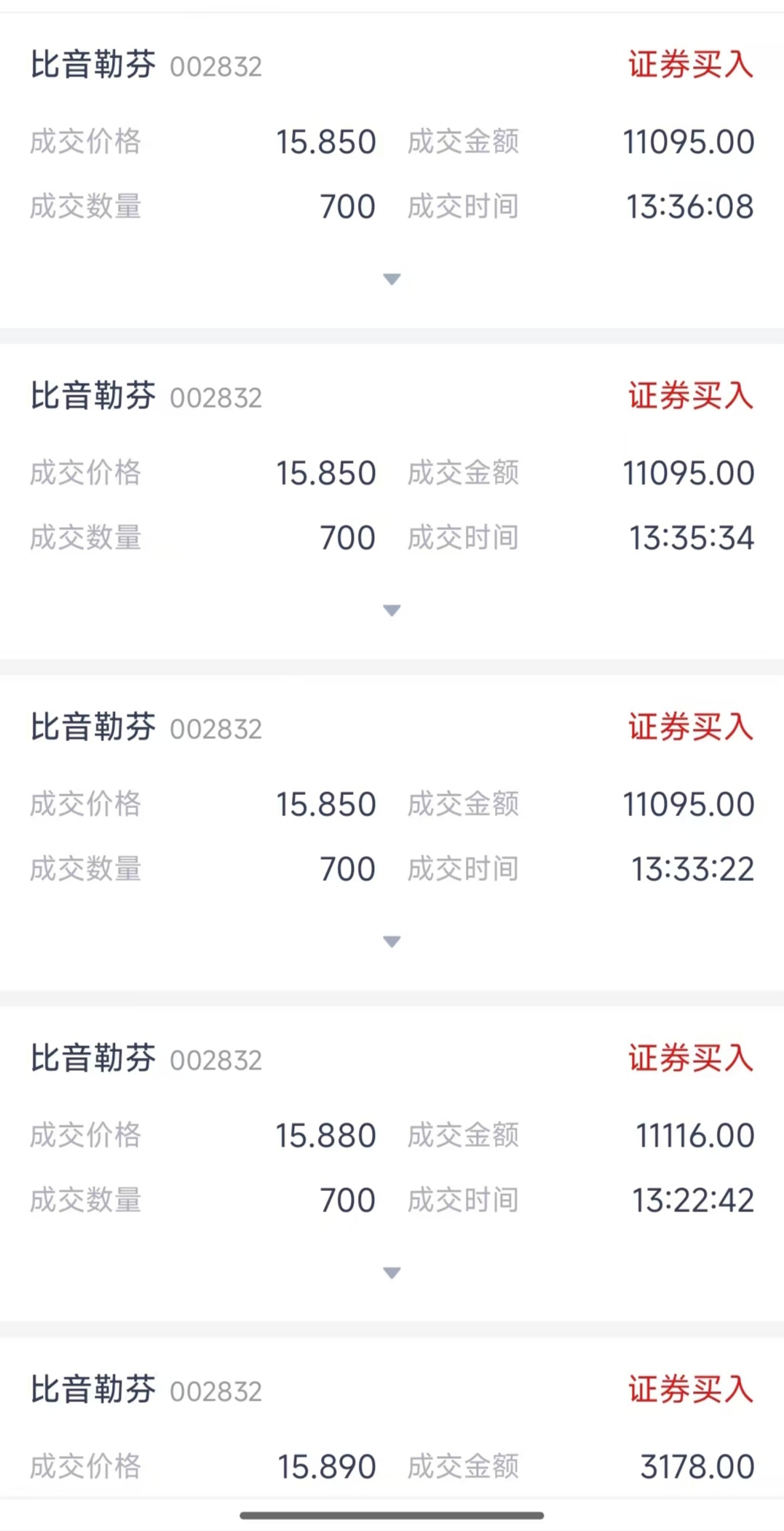The width and height of the screenshot is (784, 1531).
Task: Open stock name 比音勒芬 in the 13:36:08 record
Action: coord(92,65)
